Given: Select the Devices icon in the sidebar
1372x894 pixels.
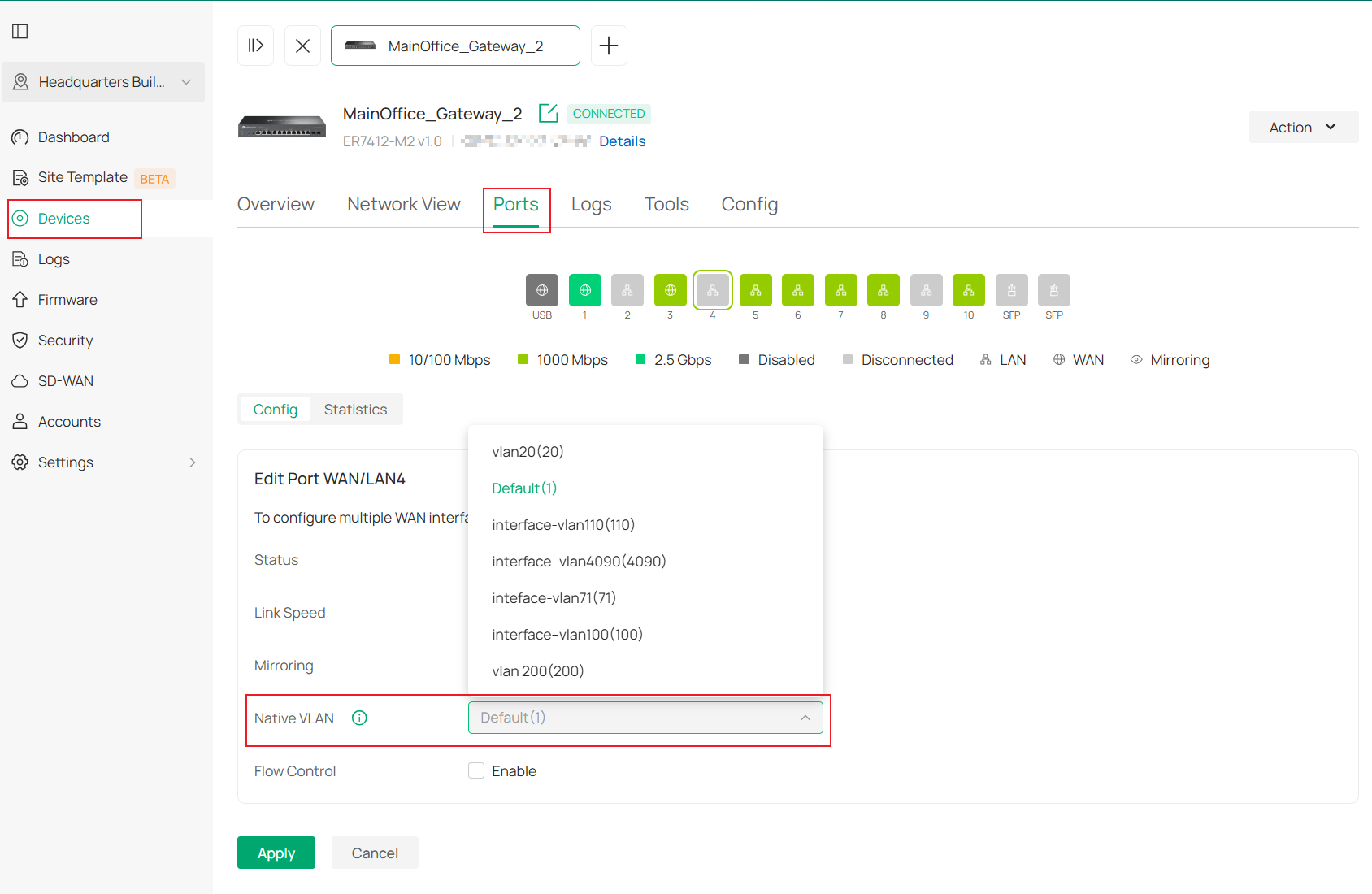Looking at the screenshot, I should click(20, 218).
